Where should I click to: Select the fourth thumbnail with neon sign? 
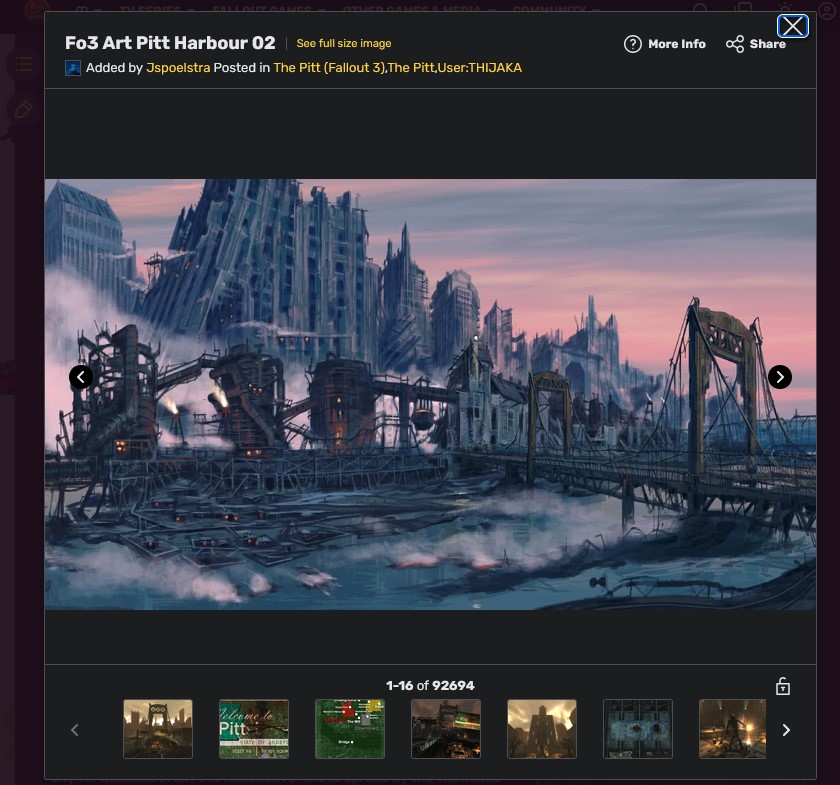pyautogui.click(x=446, y=729)
